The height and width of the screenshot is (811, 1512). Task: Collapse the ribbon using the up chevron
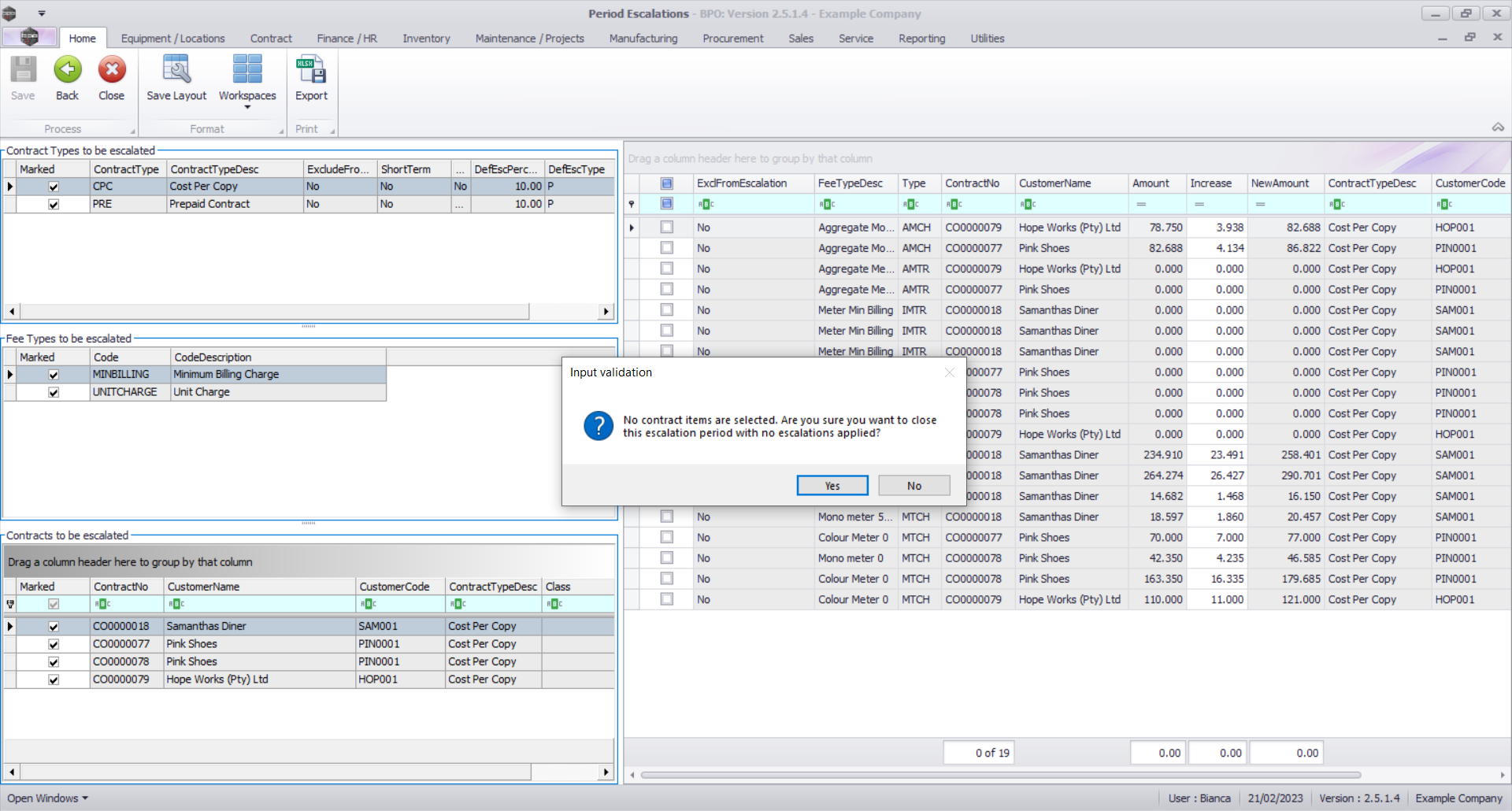click(x=1498, y=127)
